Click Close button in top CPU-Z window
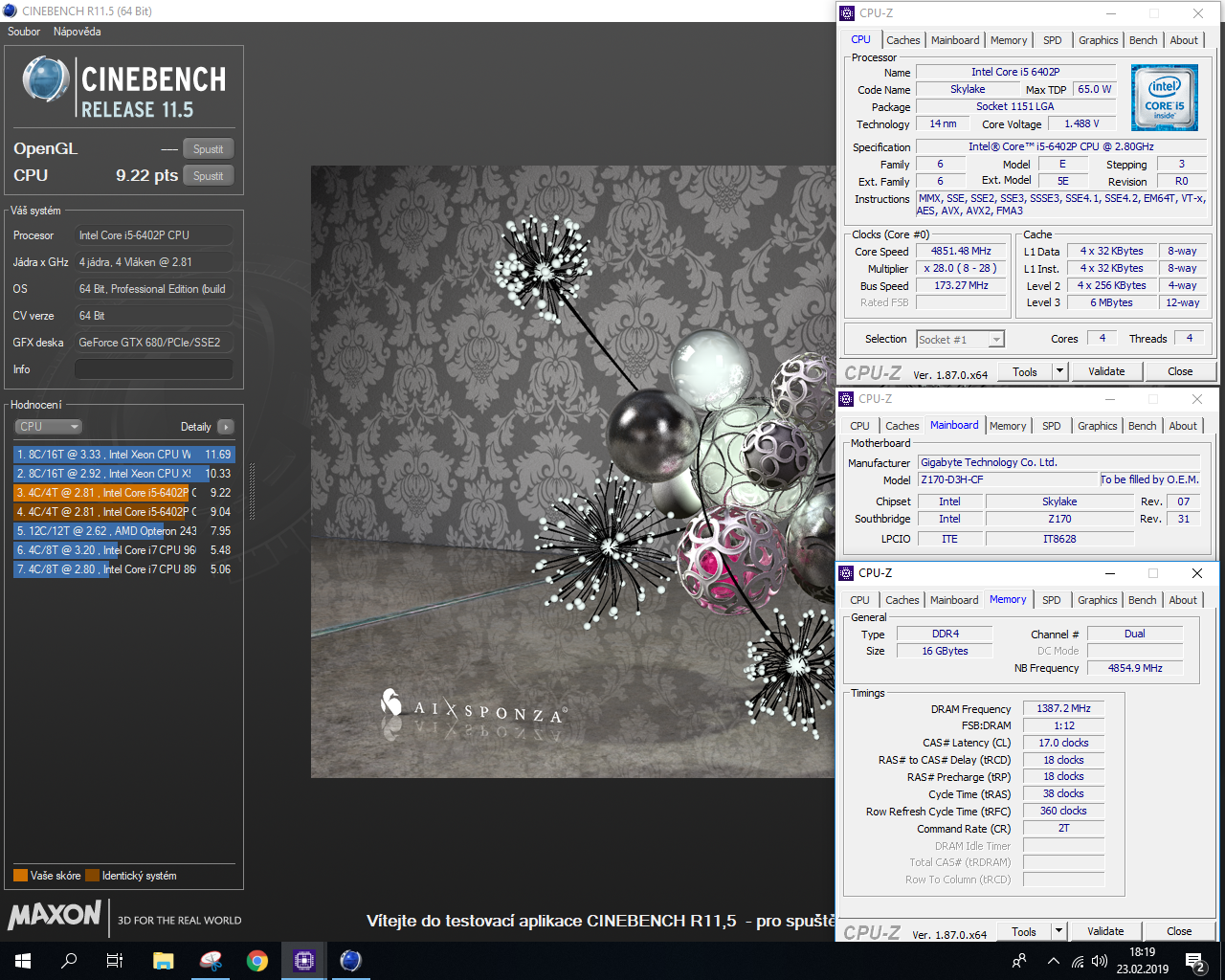The height and width of the screenshot is (980, 1225). 1180,371
